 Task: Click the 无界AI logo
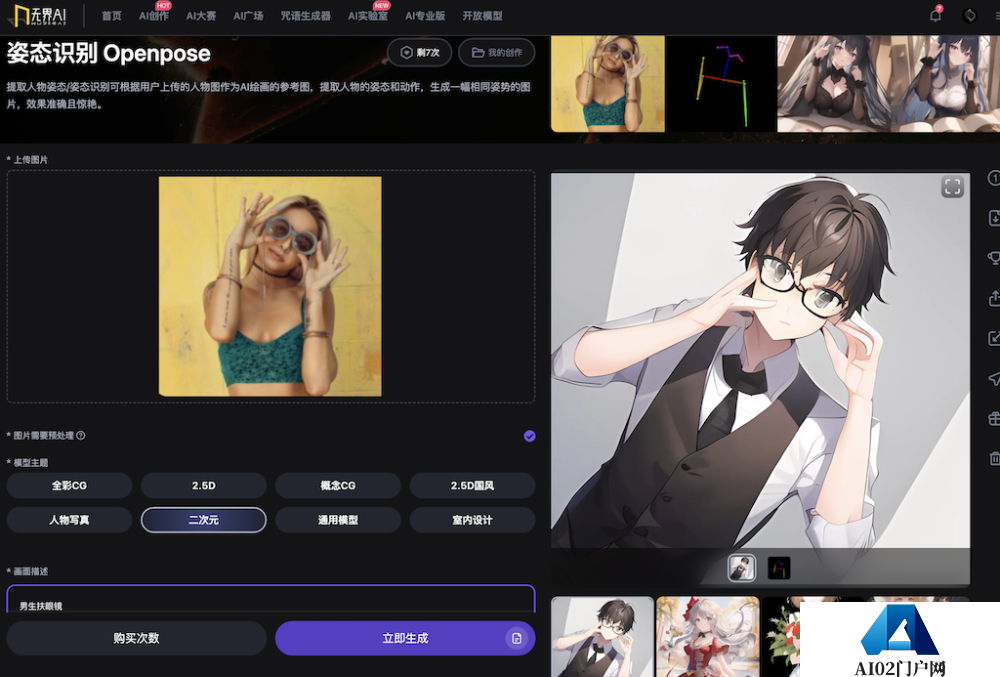pyautogui.click(x=41, y=16)
